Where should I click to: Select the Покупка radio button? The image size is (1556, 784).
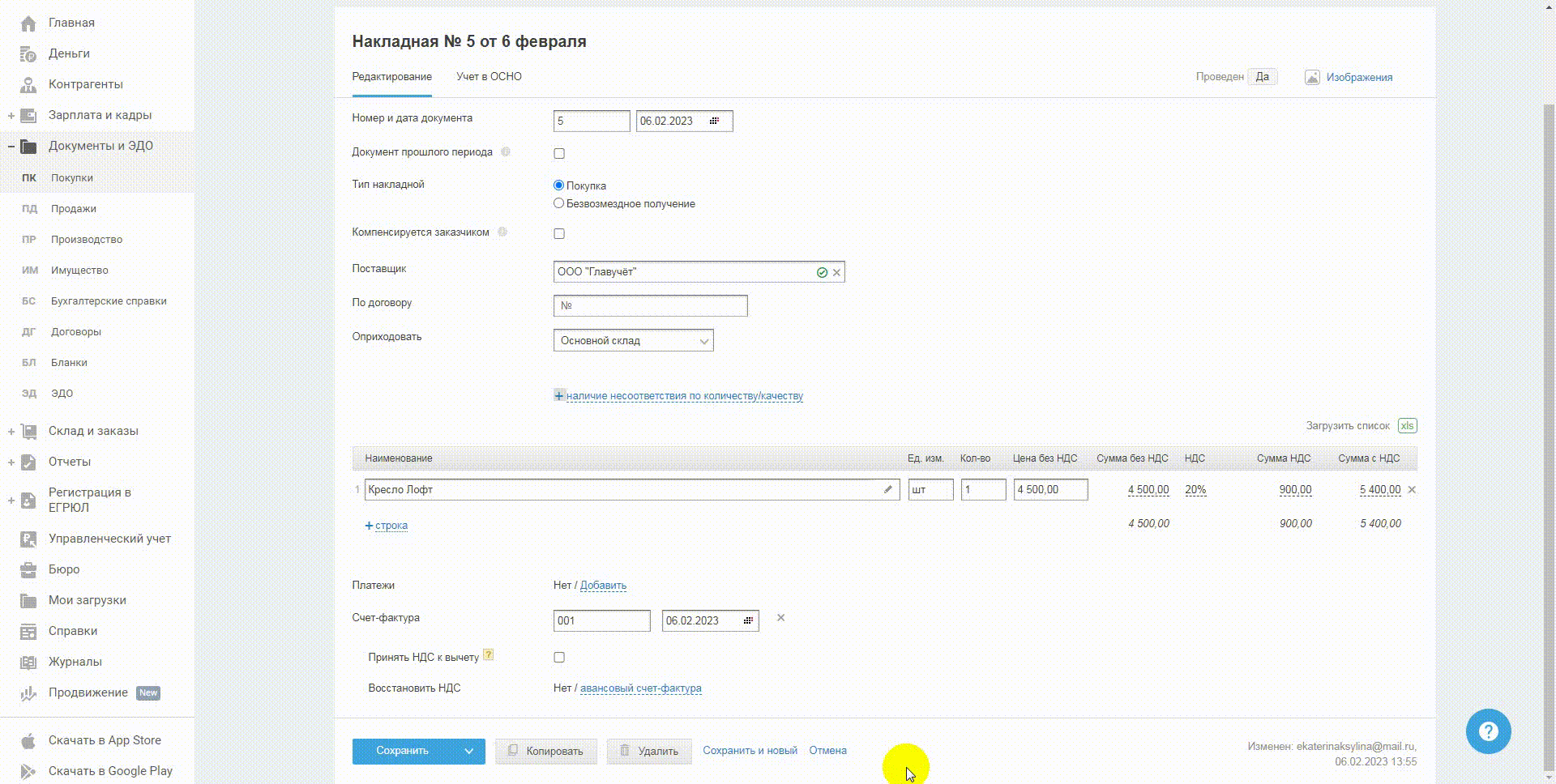pyautogui.click(x=558, y=185)
